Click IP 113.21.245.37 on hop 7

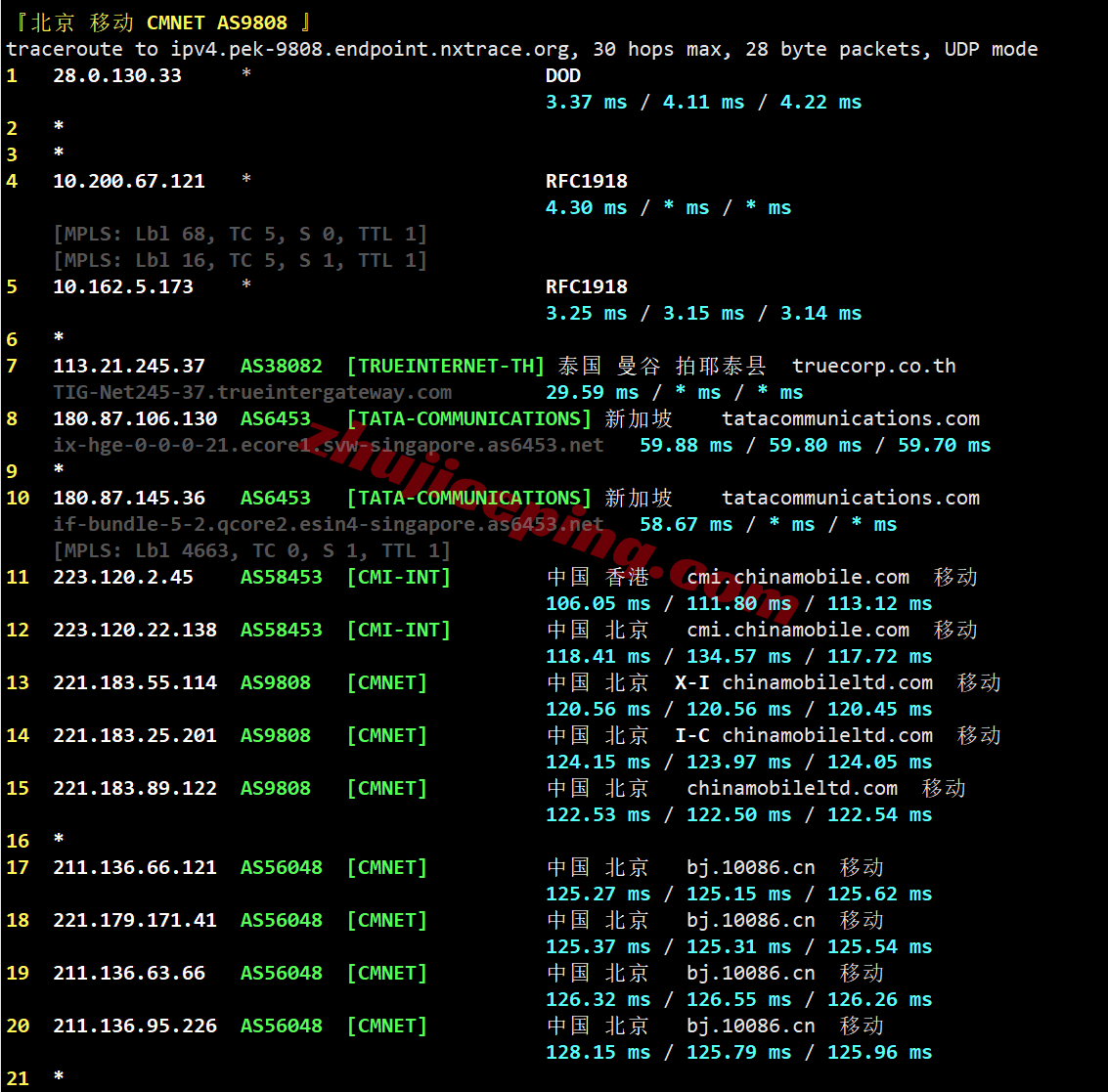(x=129, y=366)
